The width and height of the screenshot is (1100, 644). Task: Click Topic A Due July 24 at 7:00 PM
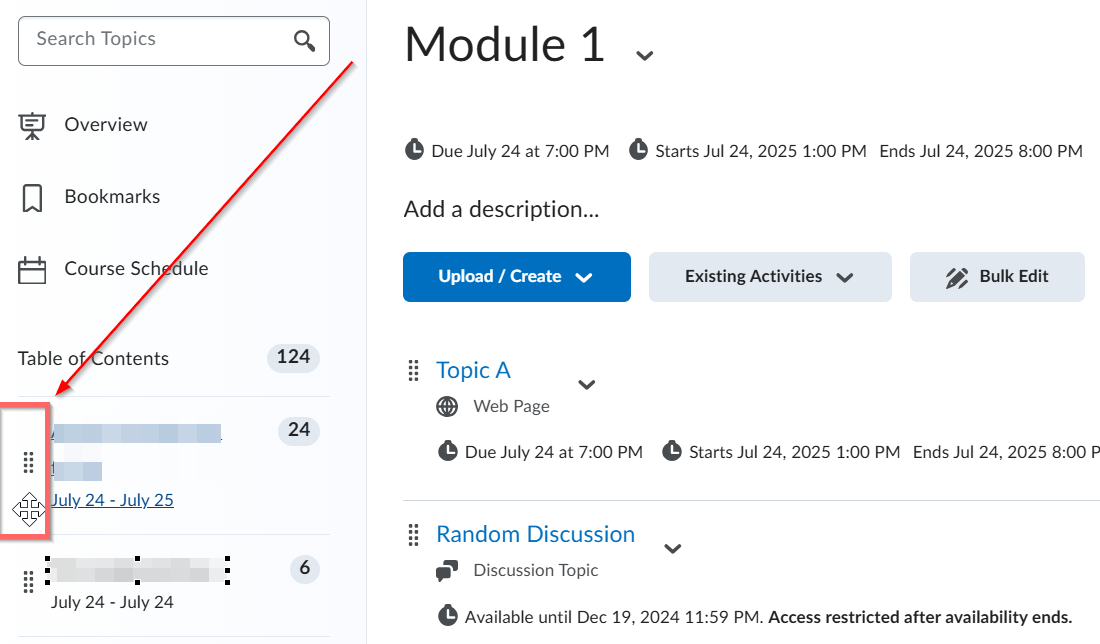coord(554,452)
